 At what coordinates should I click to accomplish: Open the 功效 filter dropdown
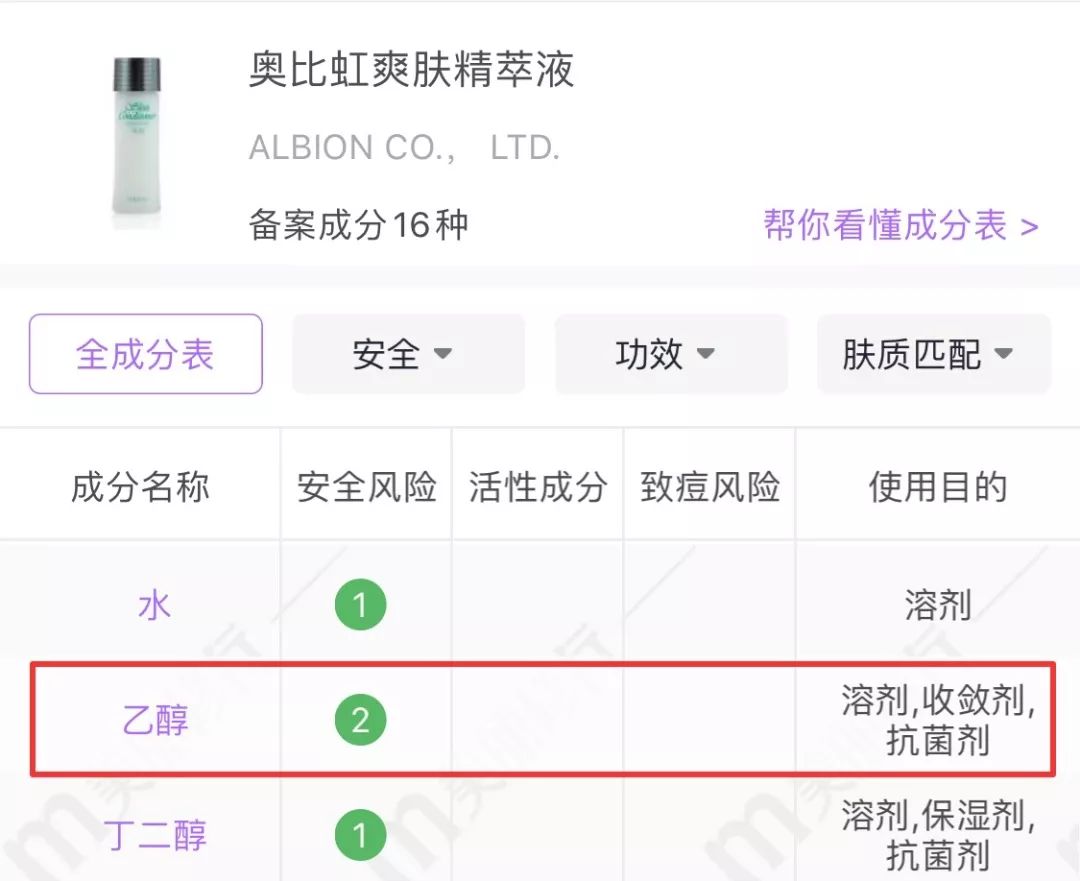[671, 354]
